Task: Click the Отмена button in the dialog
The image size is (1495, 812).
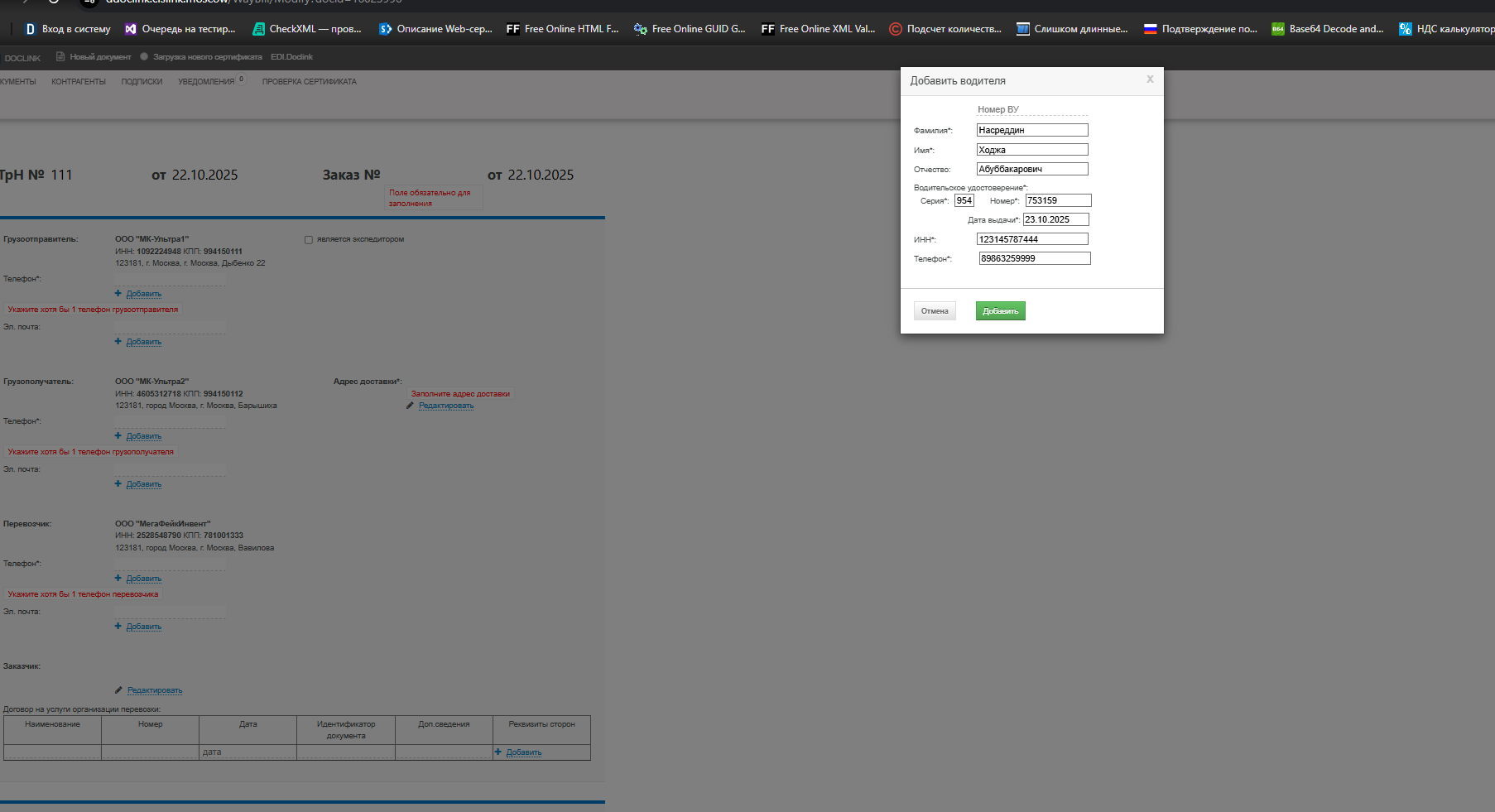Action: point(935,310)
